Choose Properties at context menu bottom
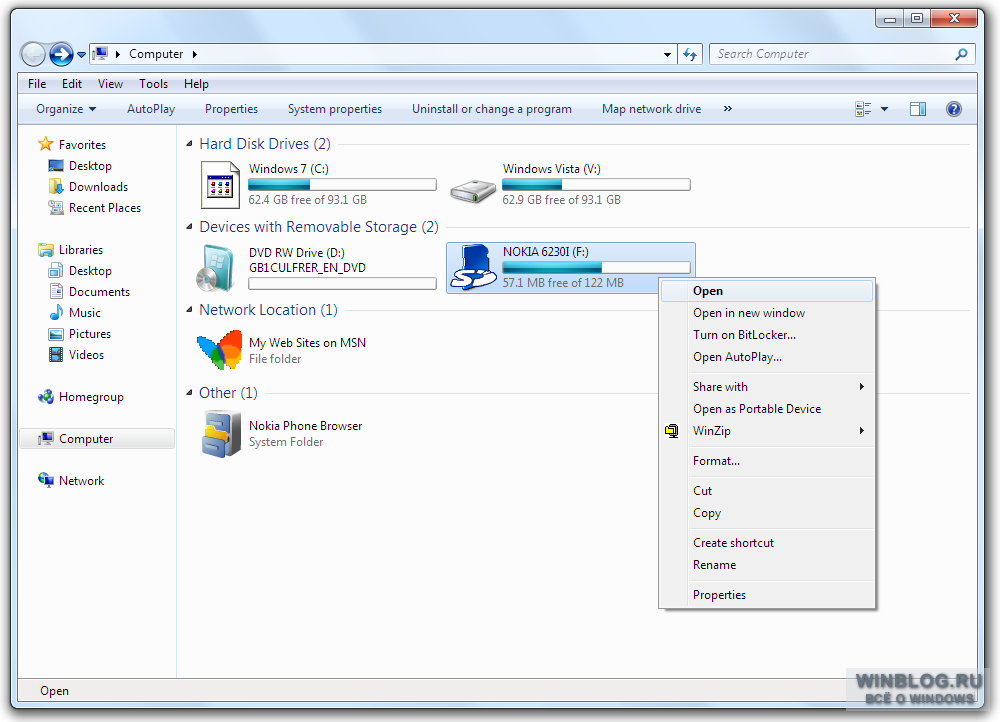This screenshot has height=722, width=1000. coord(767,595)
